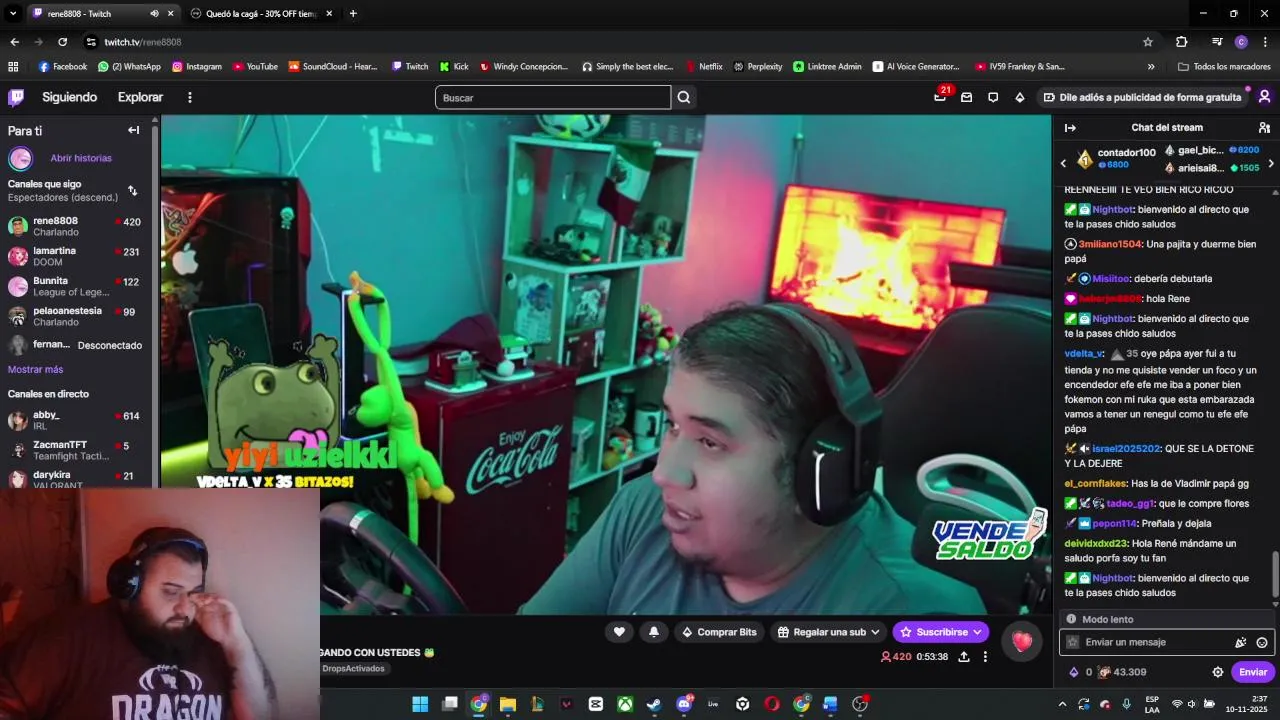This screenshot has height=720, width=1280.
Task: Sort followed channels list
Action: tap(132, 190)
